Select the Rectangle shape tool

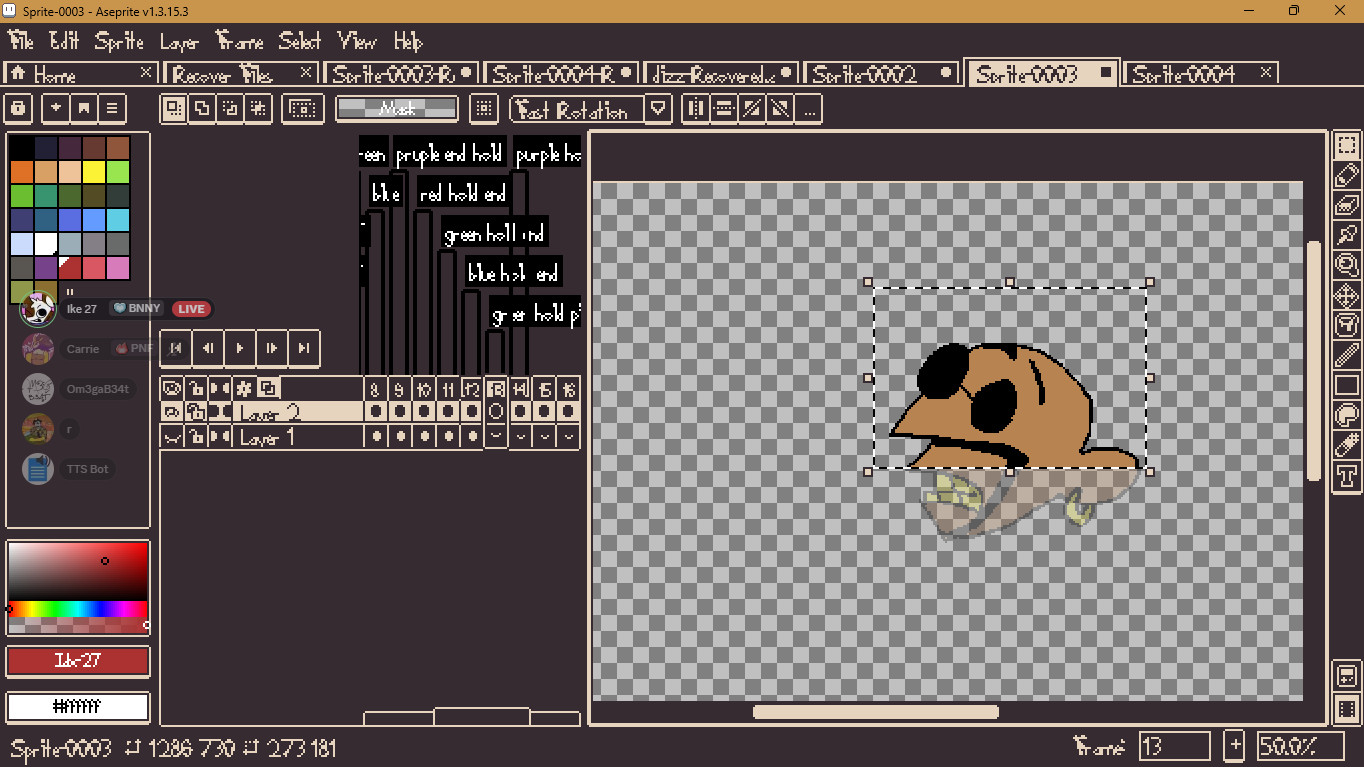pyautogui.click(x=1347, y=385)
